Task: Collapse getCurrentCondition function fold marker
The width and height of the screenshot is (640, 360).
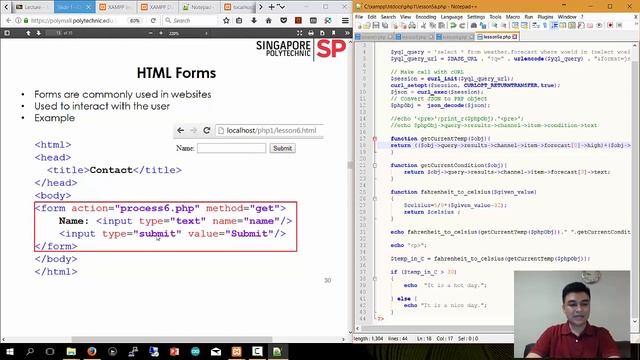Action: click(375, 165)
